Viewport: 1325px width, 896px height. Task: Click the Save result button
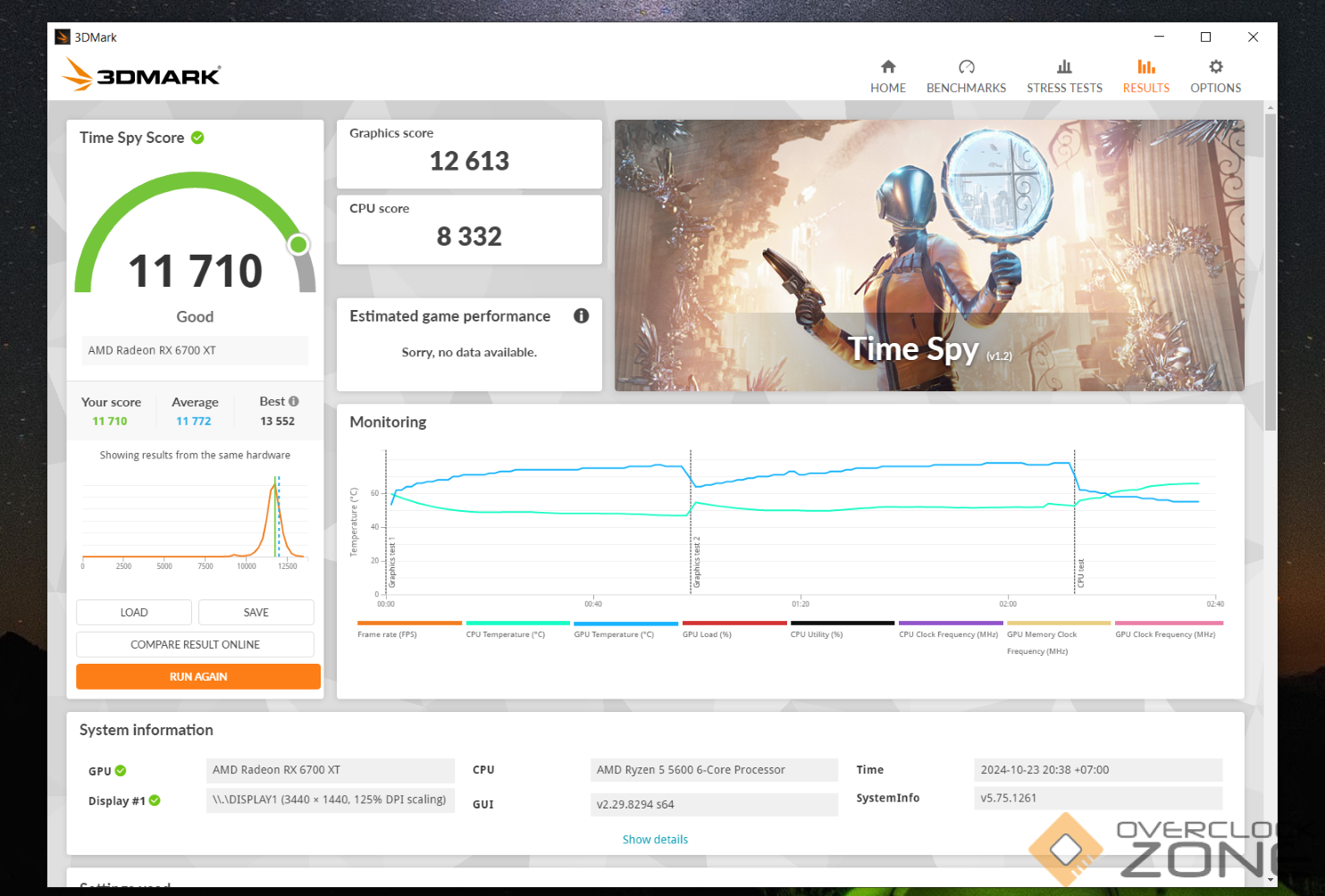(x=256, y=612)
